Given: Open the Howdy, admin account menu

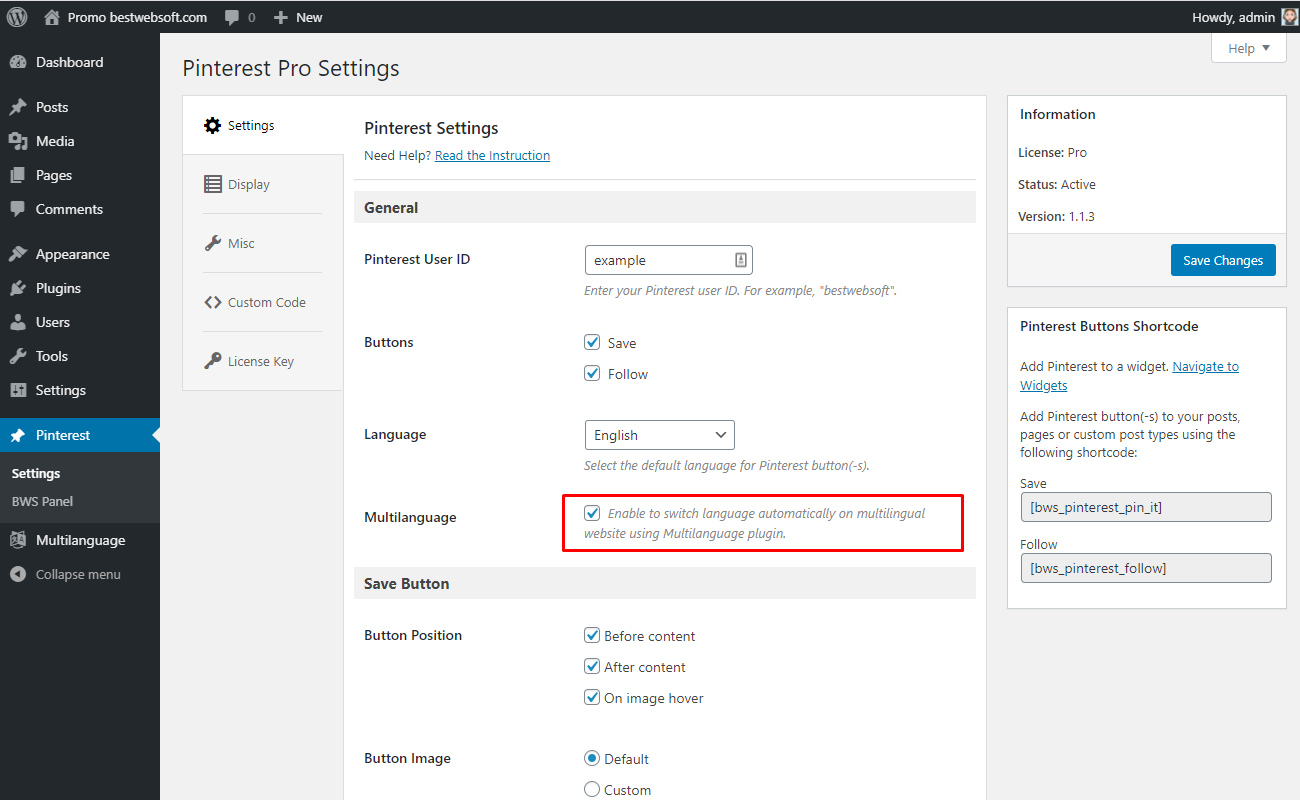Looking at the screenshot, I should (1245, 17).
